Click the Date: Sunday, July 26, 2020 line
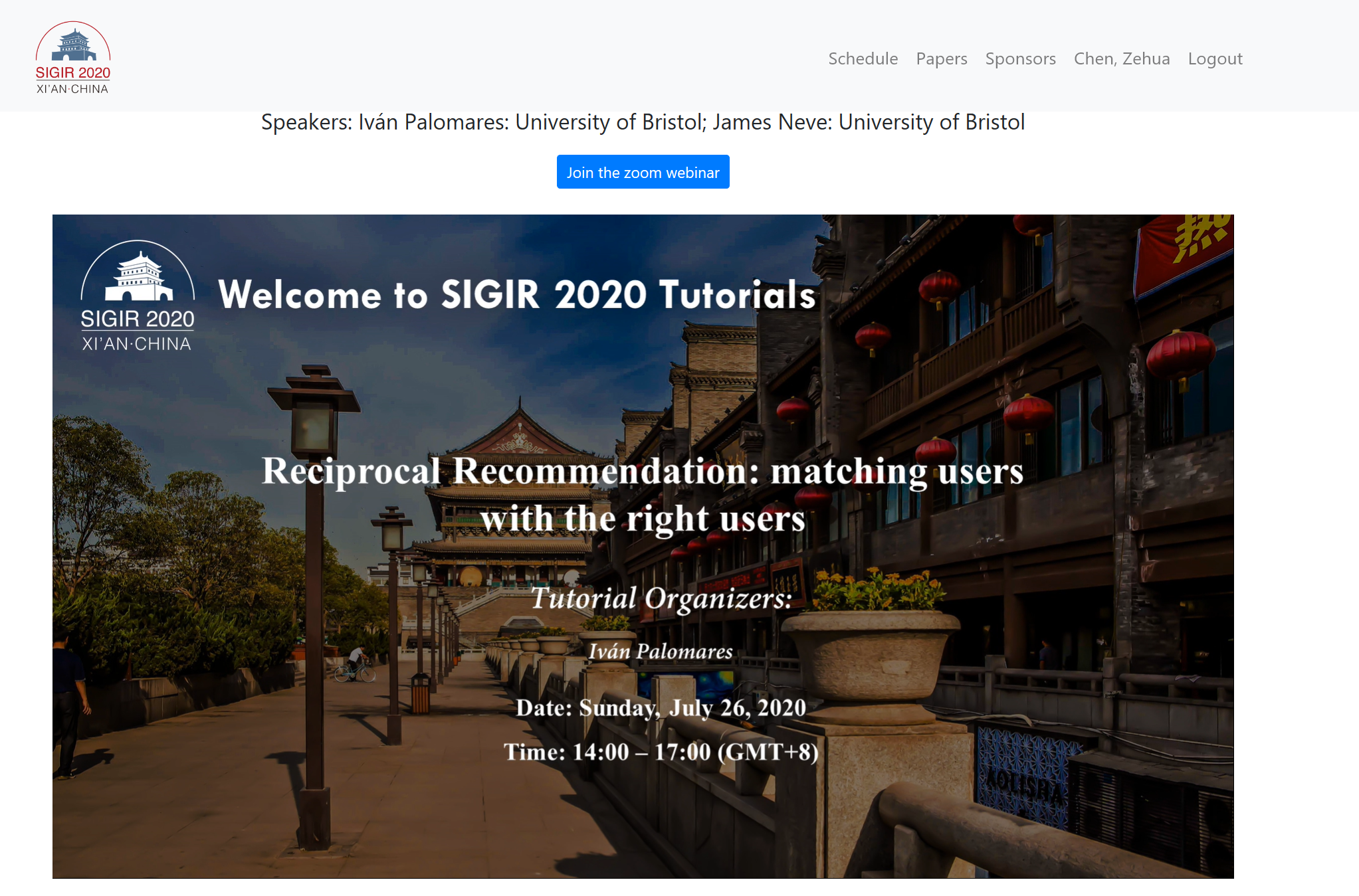 click(661, 707)
